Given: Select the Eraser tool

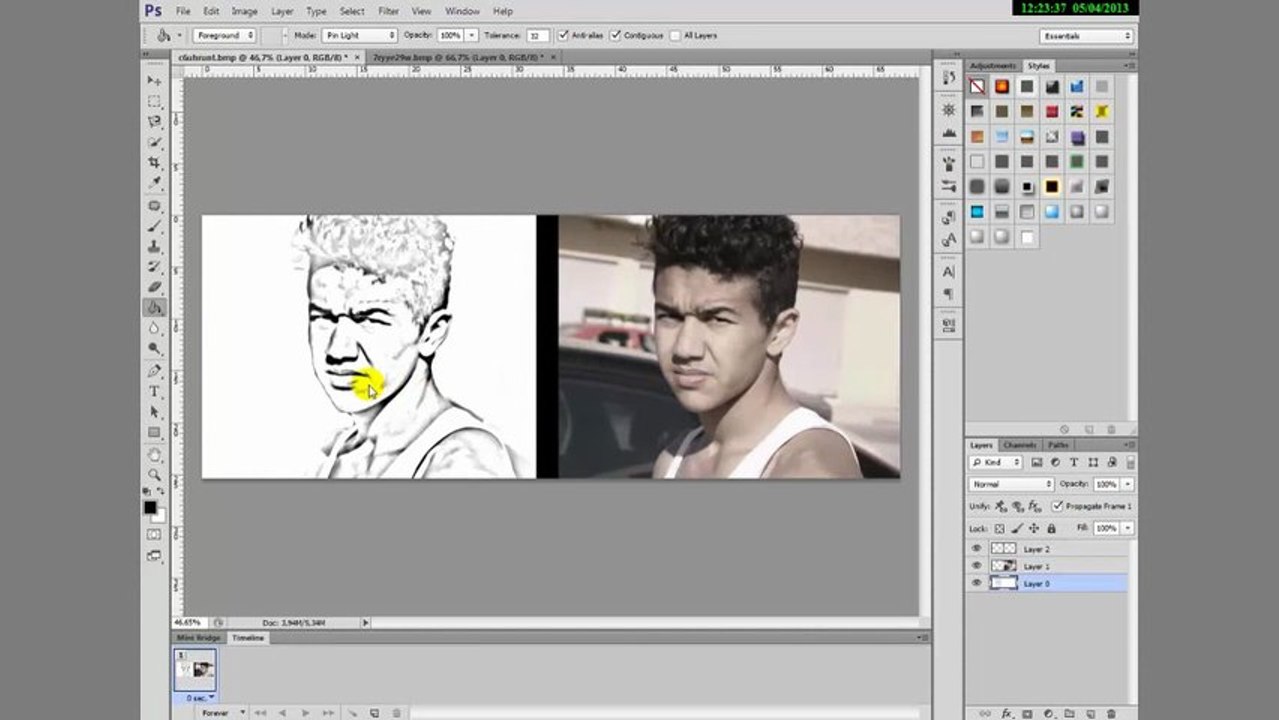Looking at the screenshot, I should 154,287.
